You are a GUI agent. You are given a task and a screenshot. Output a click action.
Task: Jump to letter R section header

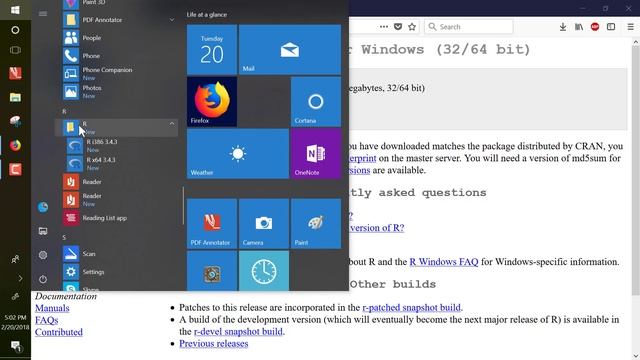coord(64,111)
